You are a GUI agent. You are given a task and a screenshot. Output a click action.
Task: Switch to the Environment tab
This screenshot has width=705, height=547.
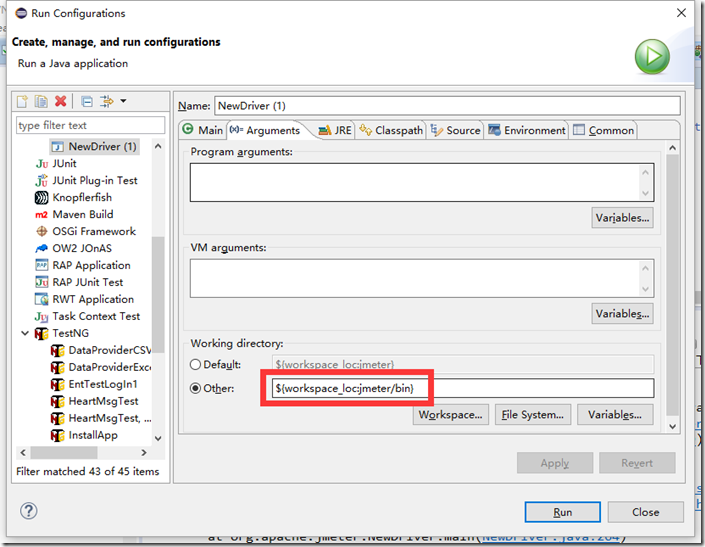click(x=527, y=130)
